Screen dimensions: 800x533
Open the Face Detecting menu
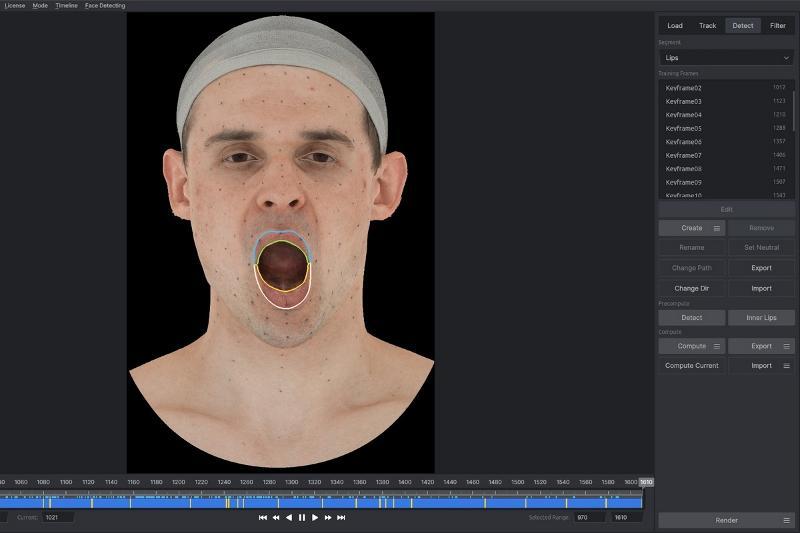click(105, 6)
